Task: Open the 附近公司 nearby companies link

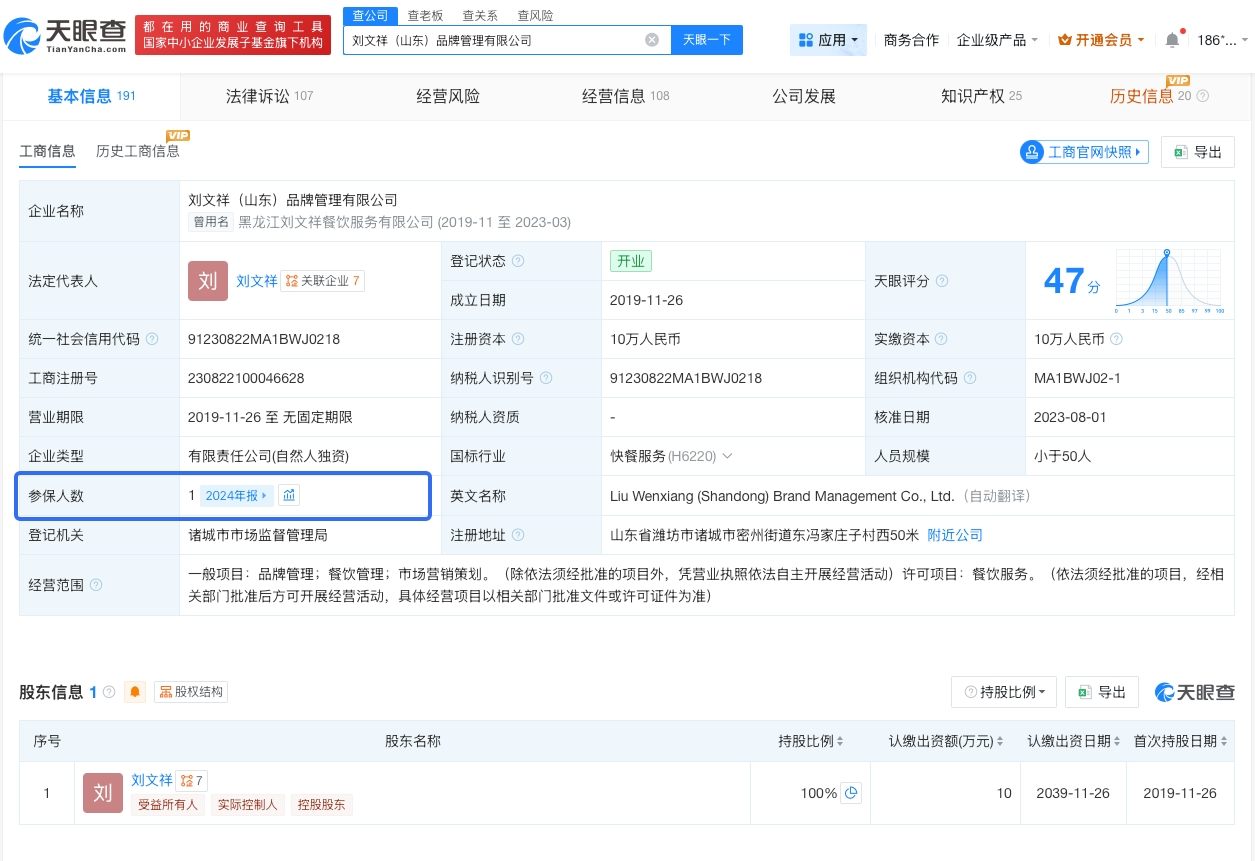Action: (955, 535)
